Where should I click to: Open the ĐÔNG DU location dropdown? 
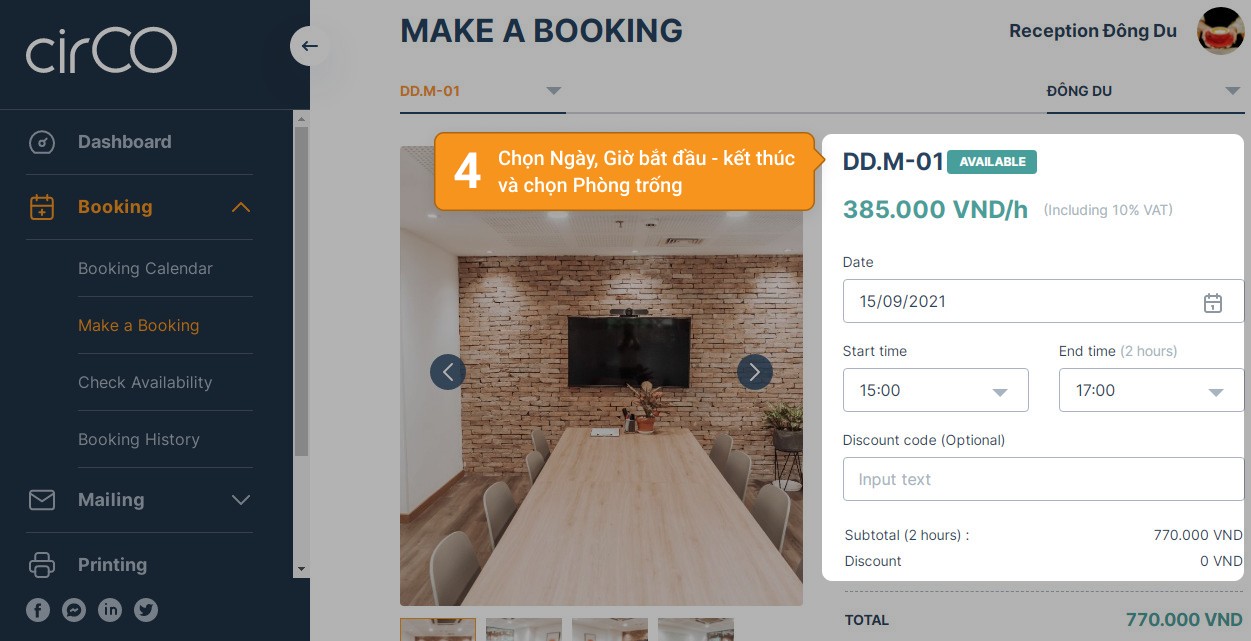(1144, 91)
